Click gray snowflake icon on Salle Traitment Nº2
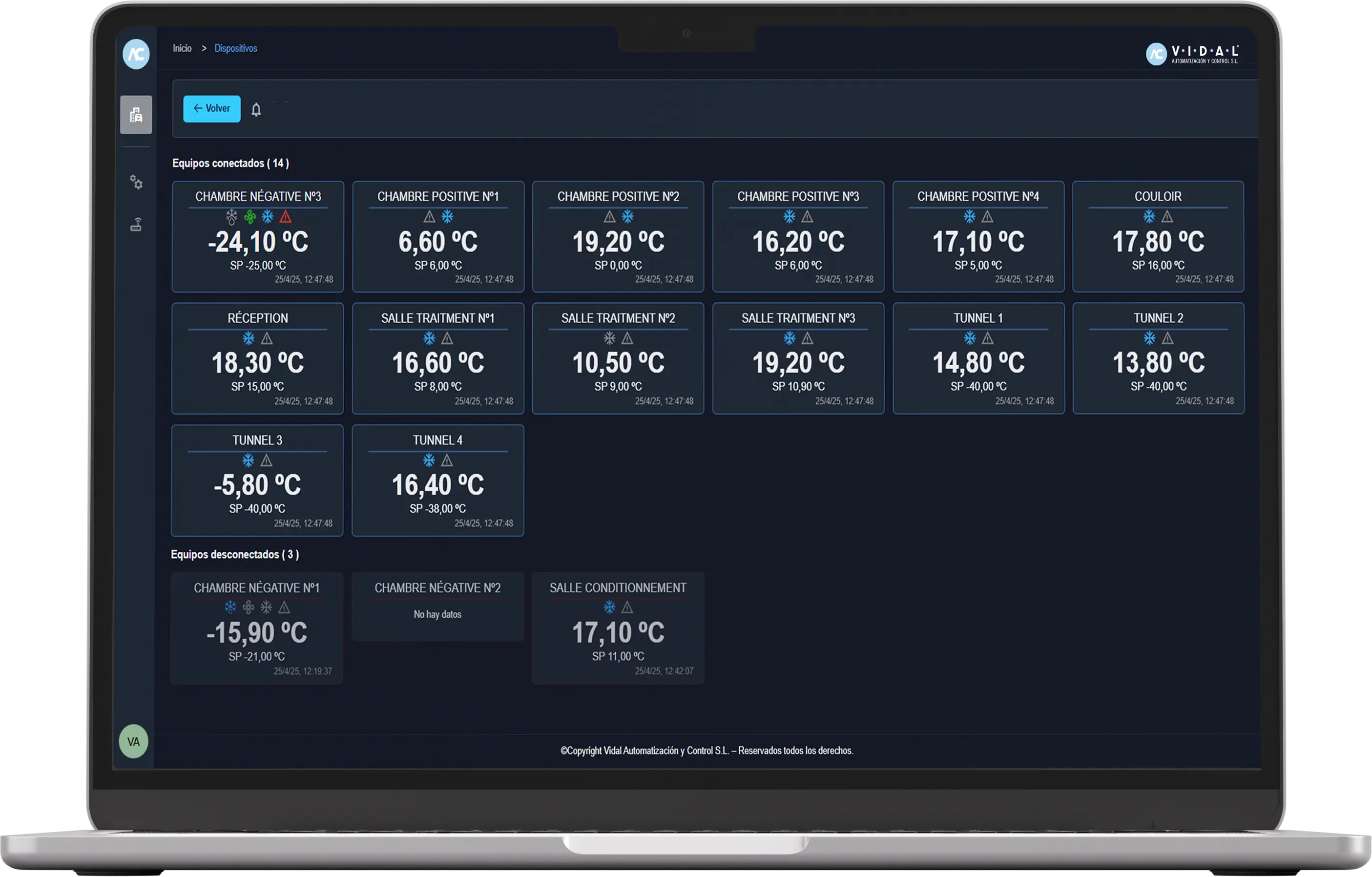This screenshot has height=877, width=1372. click(609, 338)
